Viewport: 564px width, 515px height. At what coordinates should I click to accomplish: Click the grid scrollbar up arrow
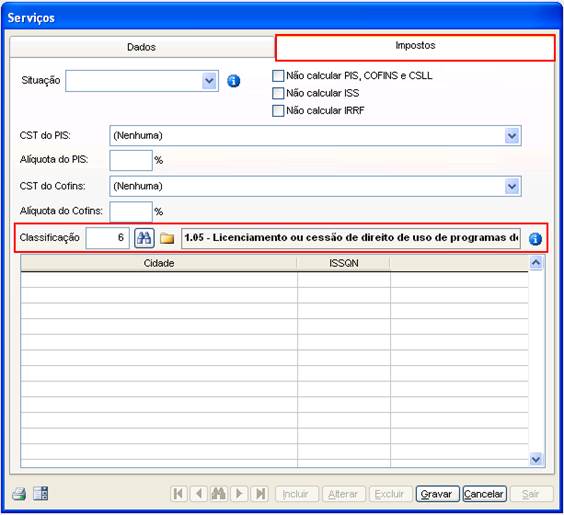[536, 263]
